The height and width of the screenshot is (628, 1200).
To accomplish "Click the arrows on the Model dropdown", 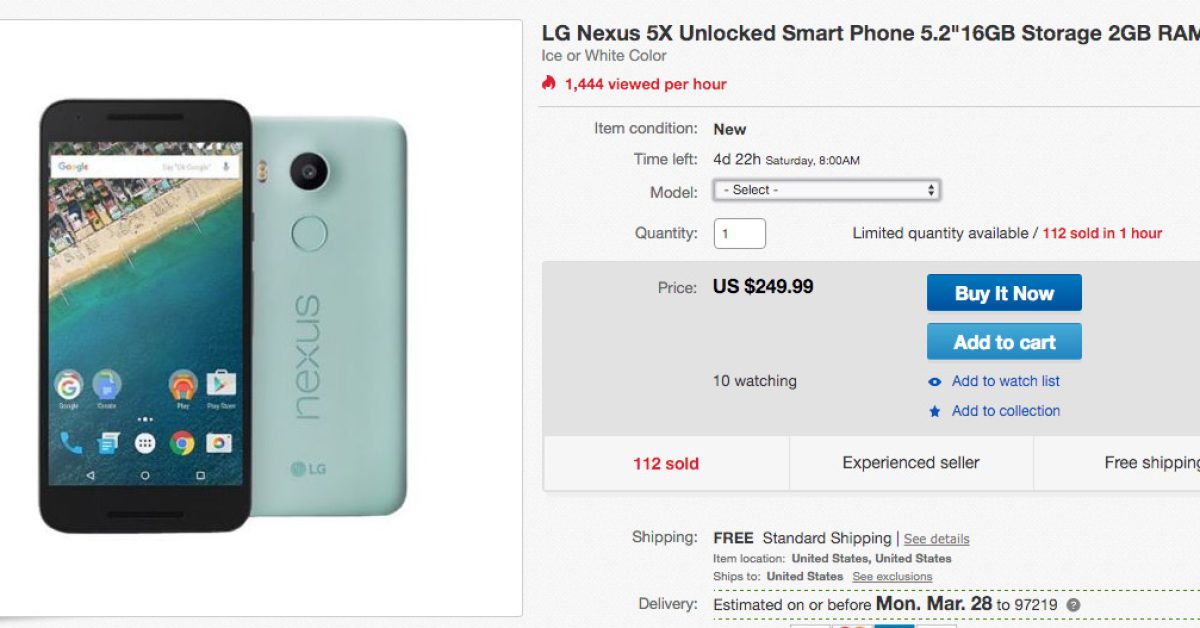I will point(931,190).
